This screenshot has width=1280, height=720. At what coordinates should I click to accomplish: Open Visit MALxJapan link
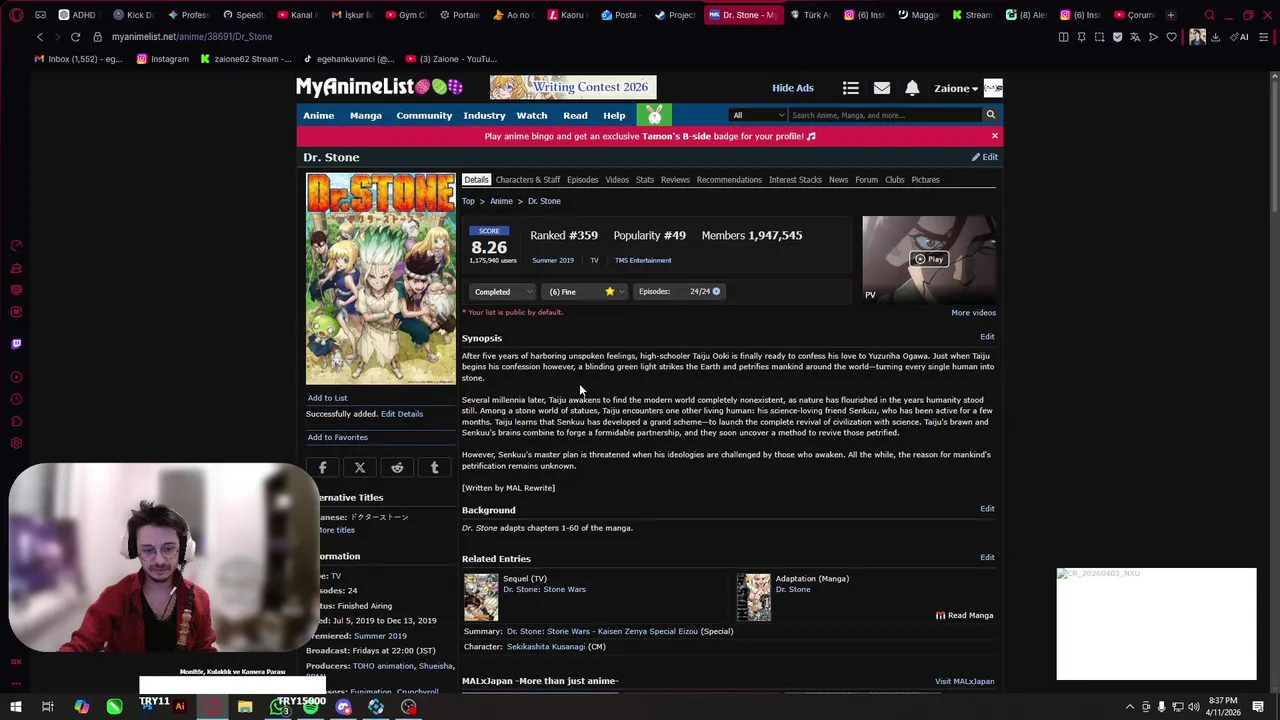(964, 682)
